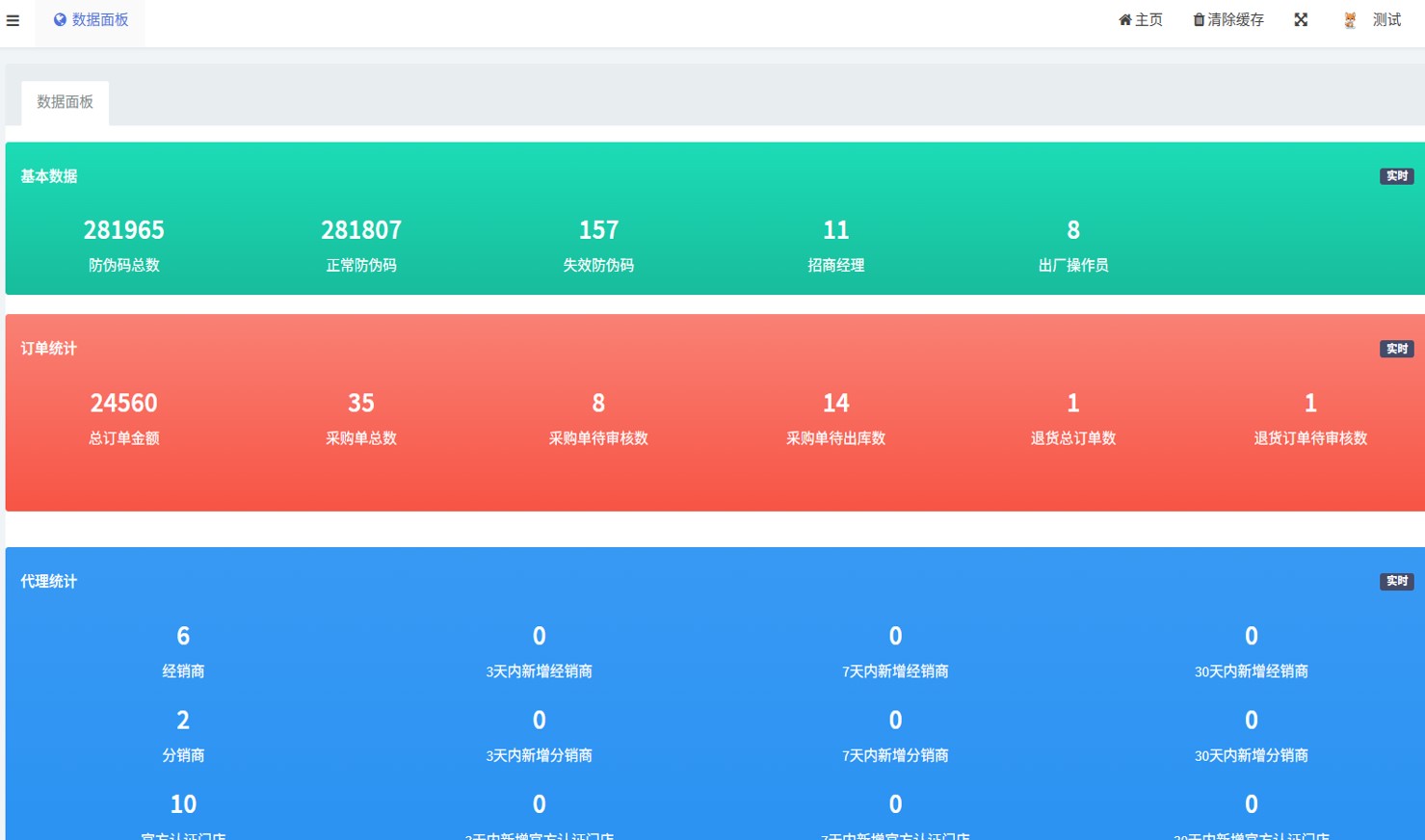Click the 主页 link

click(1148, 20)
